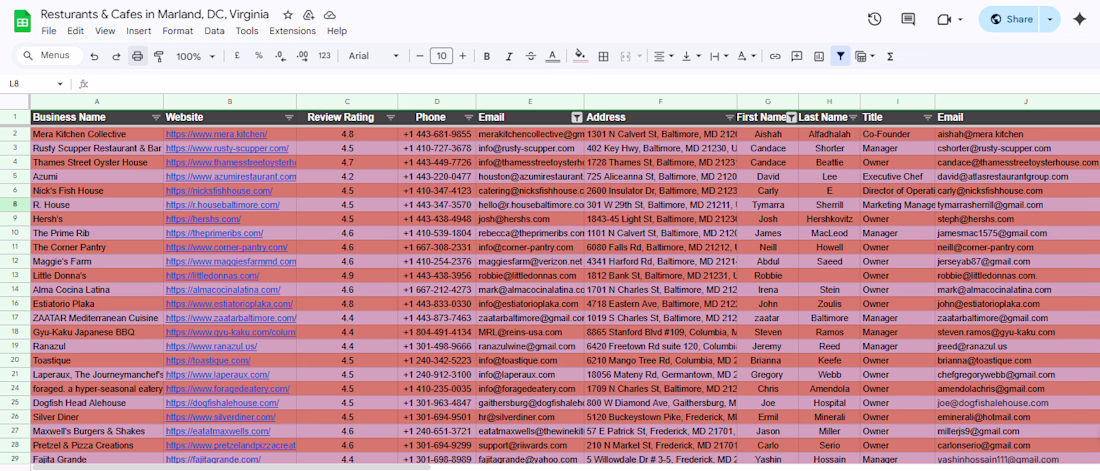Open the Arial font dropdown
The width and height of the screenshot is (1100, 471).
pyautogui.click(x=374, y=56)
